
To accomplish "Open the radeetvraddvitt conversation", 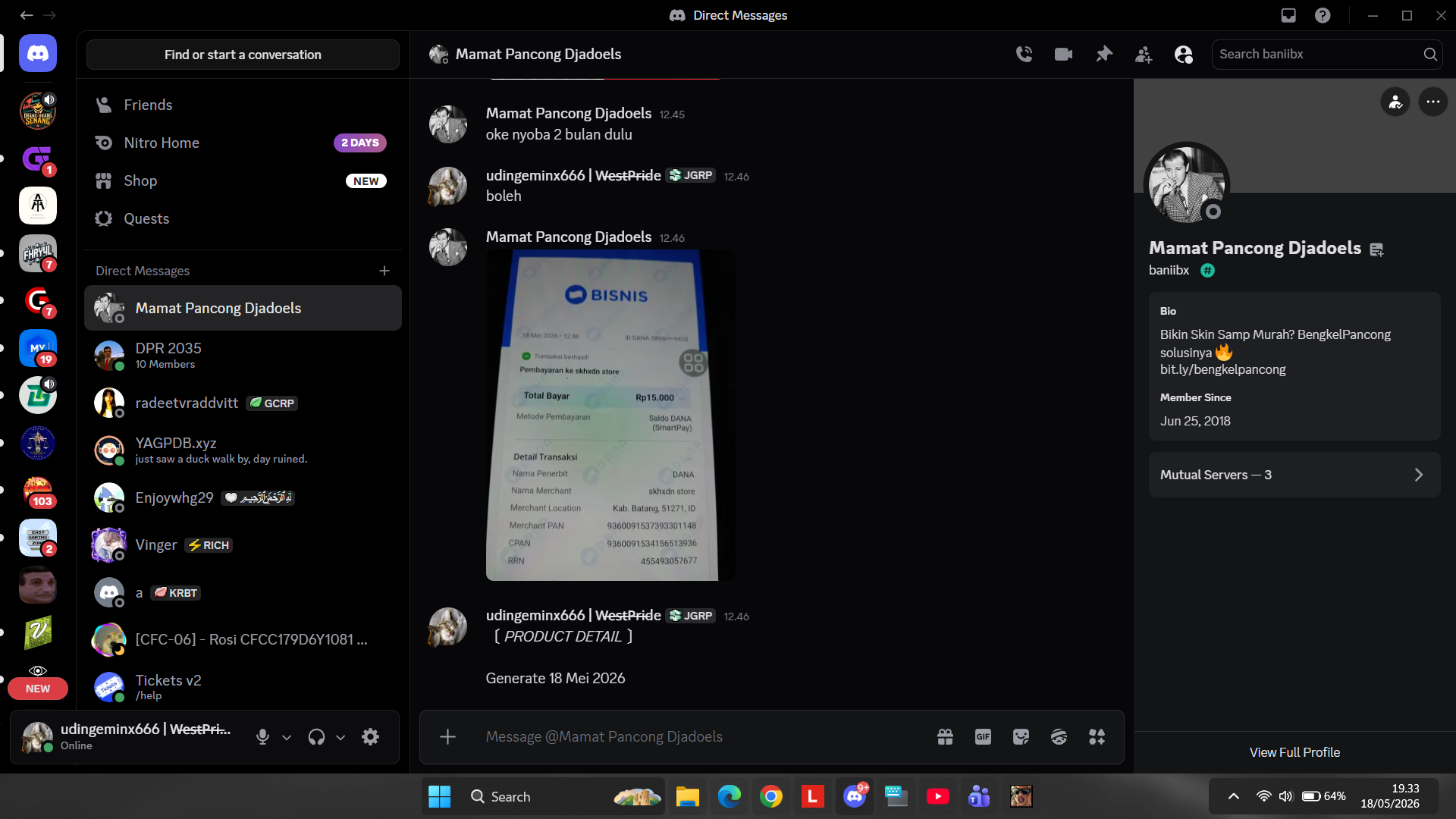I will [x=243, y=403].
